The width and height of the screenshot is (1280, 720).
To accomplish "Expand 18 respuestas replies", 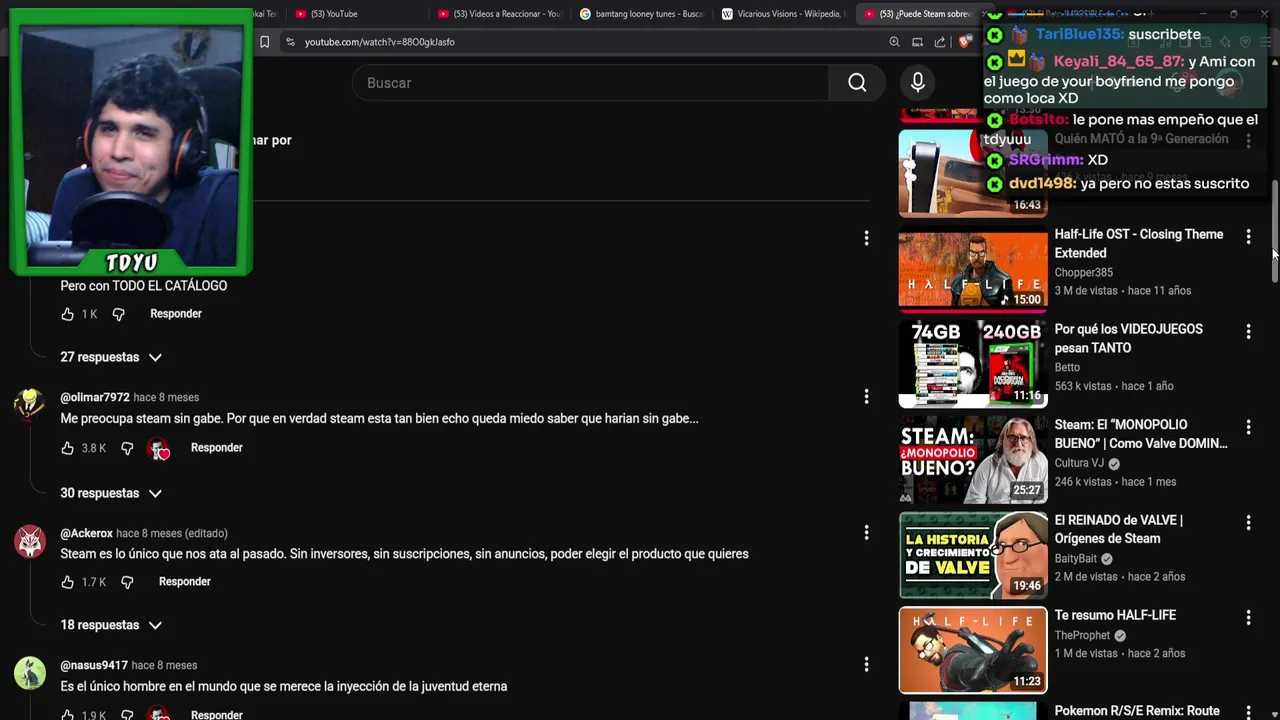I will point(111,625).
